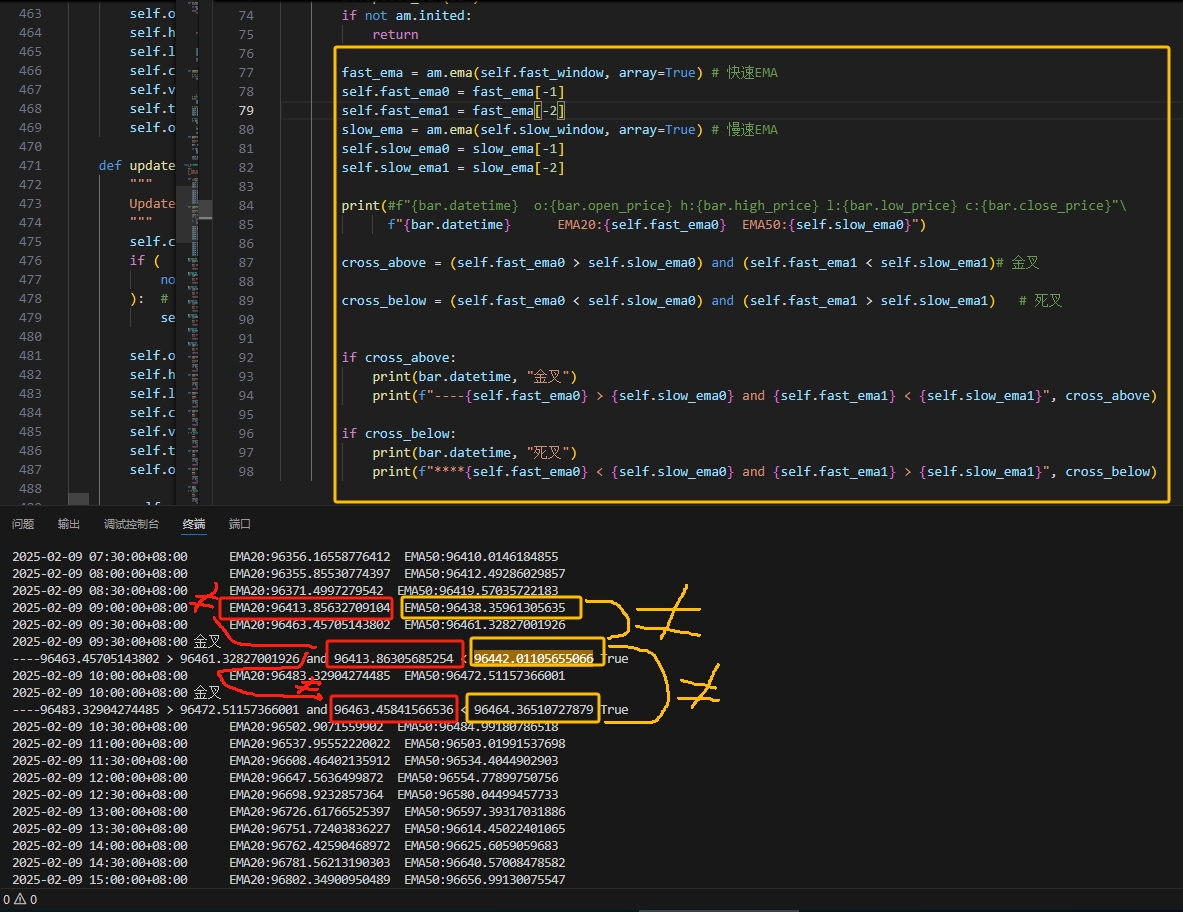Click terminal value 'EMA20:96371.4997279542'
The width and height of the screenshot is (1183, 912).
coord(306,591)
